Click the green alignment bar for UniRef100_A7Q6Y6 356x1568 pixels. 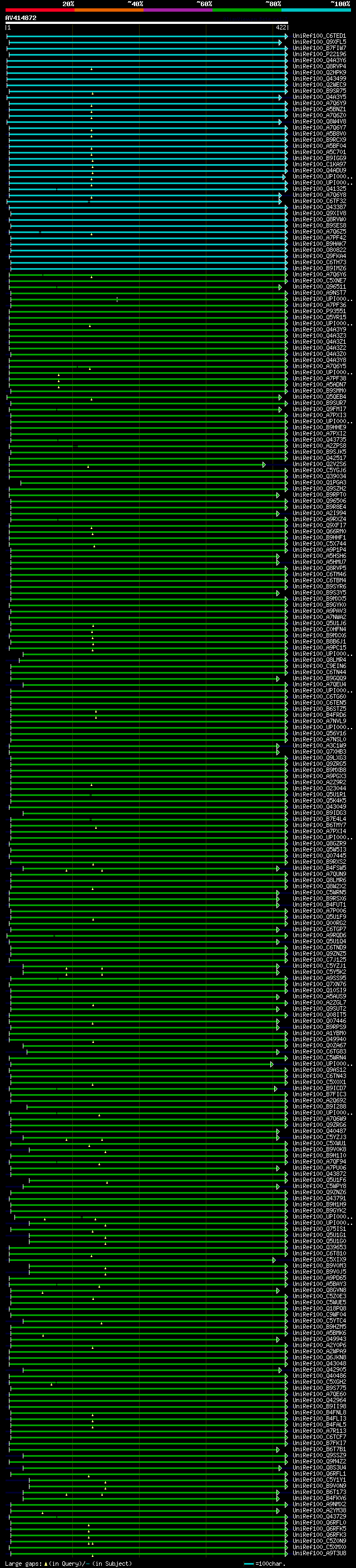point(148,275)
